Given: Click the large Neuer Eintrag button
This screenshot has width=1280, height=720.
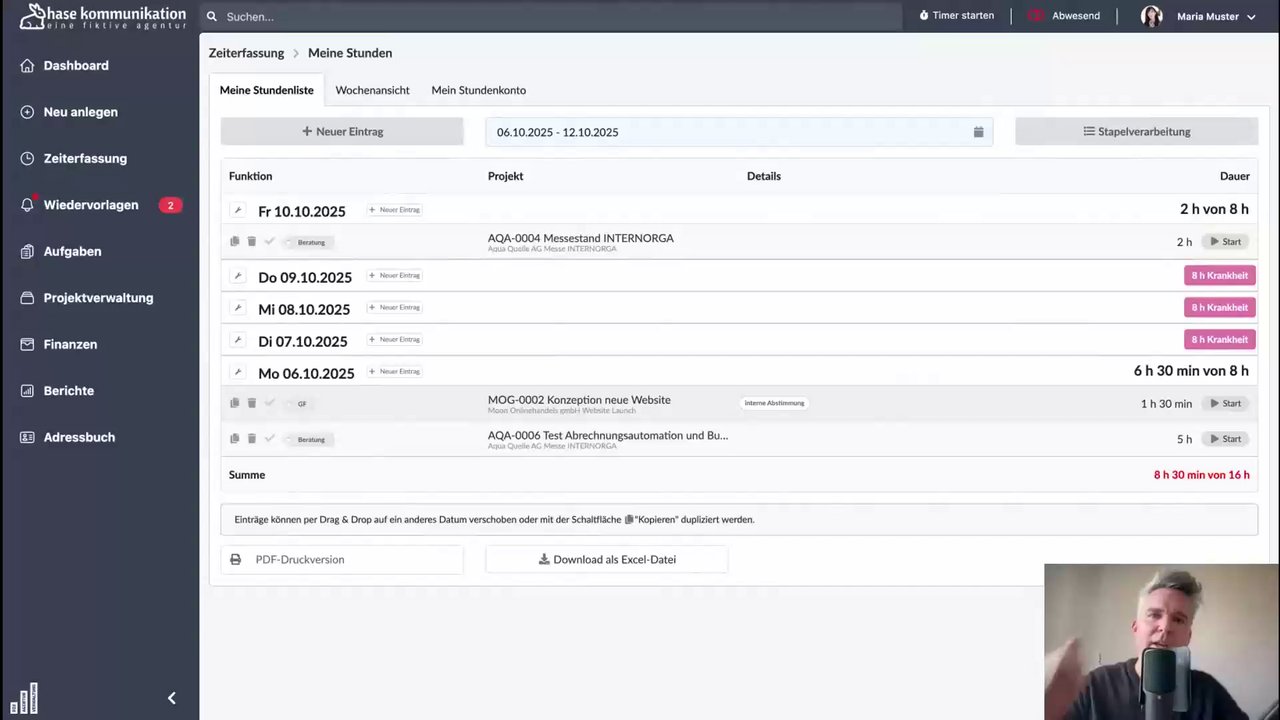Looking at the screenshot, I should (342, 132).
